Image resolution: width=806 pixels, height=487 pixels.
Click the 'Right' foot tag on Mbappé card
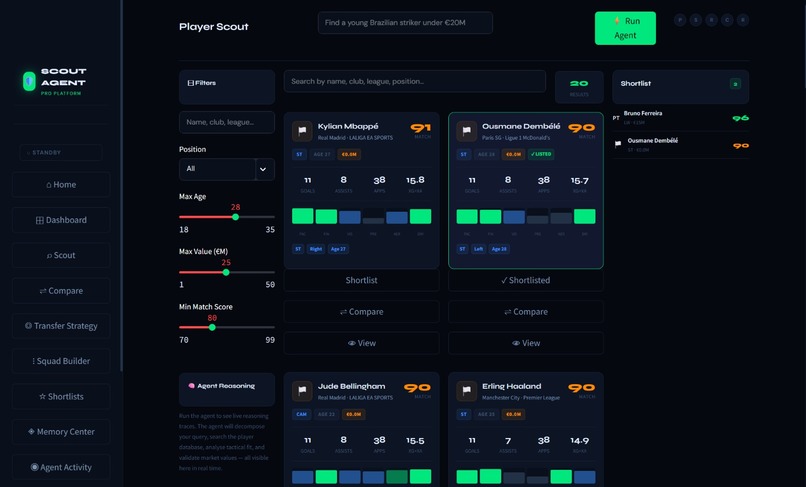tap(316, 249)
